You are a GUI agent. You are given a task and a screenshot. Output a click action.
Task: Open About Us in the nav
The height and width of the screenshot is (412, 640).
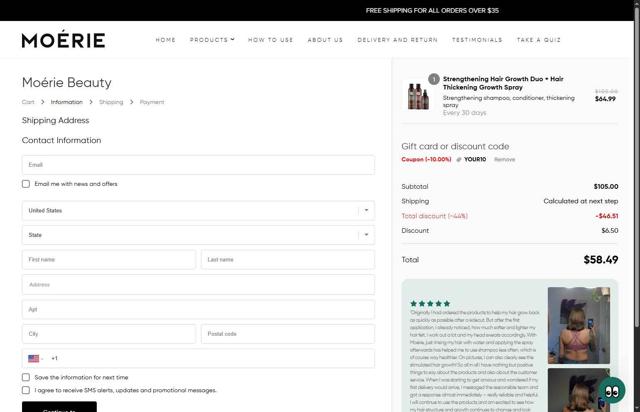point(325,40)
